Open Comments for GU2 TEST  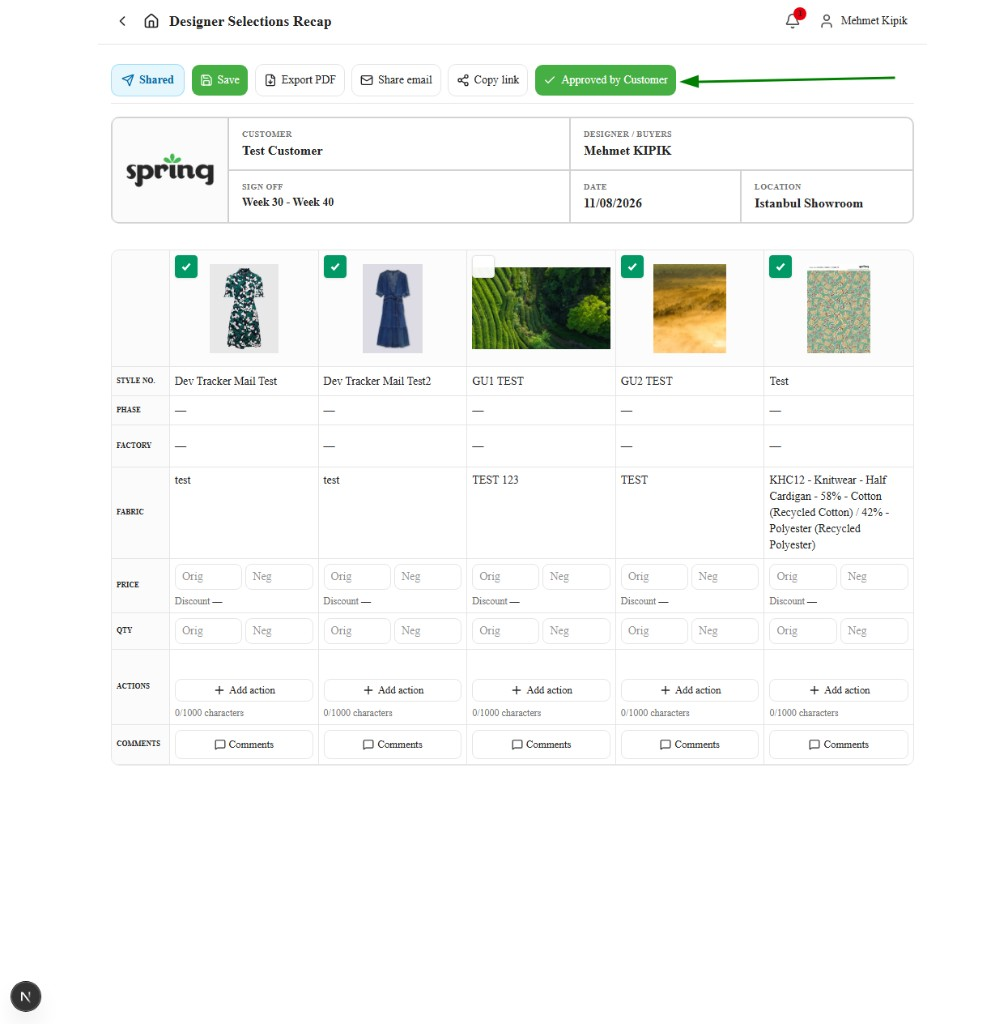689,744
